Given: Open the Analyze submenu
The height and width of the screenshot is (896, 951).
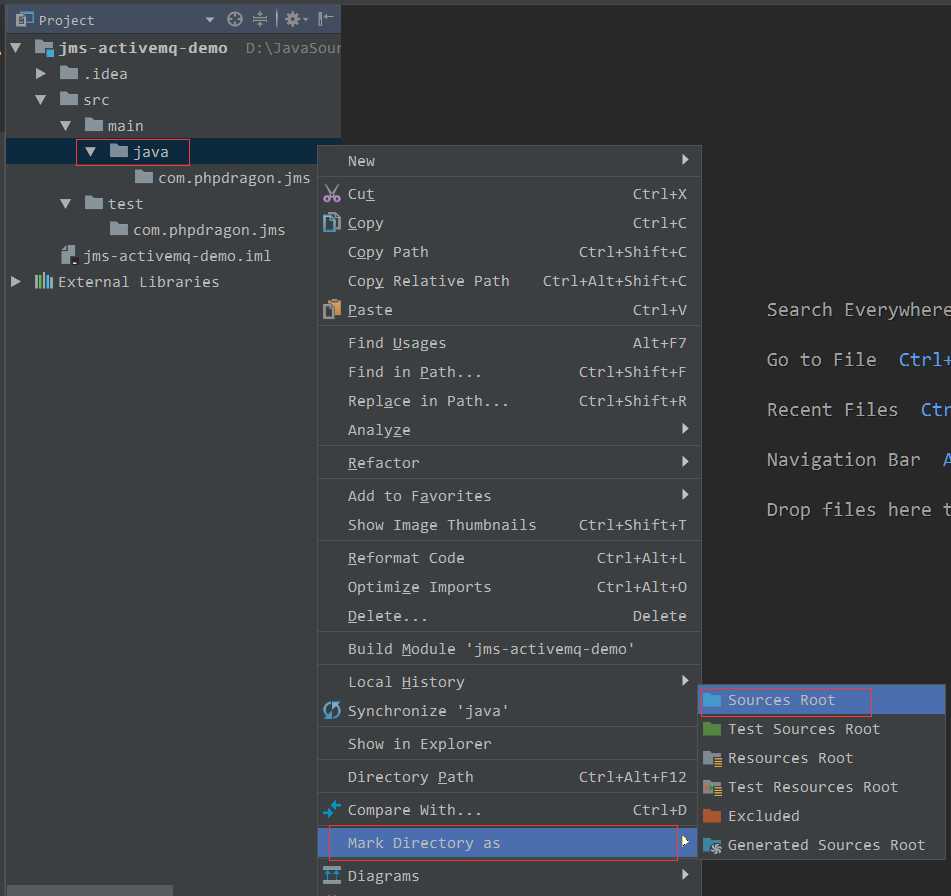Looking at the screenshot, I should point(509,429).
